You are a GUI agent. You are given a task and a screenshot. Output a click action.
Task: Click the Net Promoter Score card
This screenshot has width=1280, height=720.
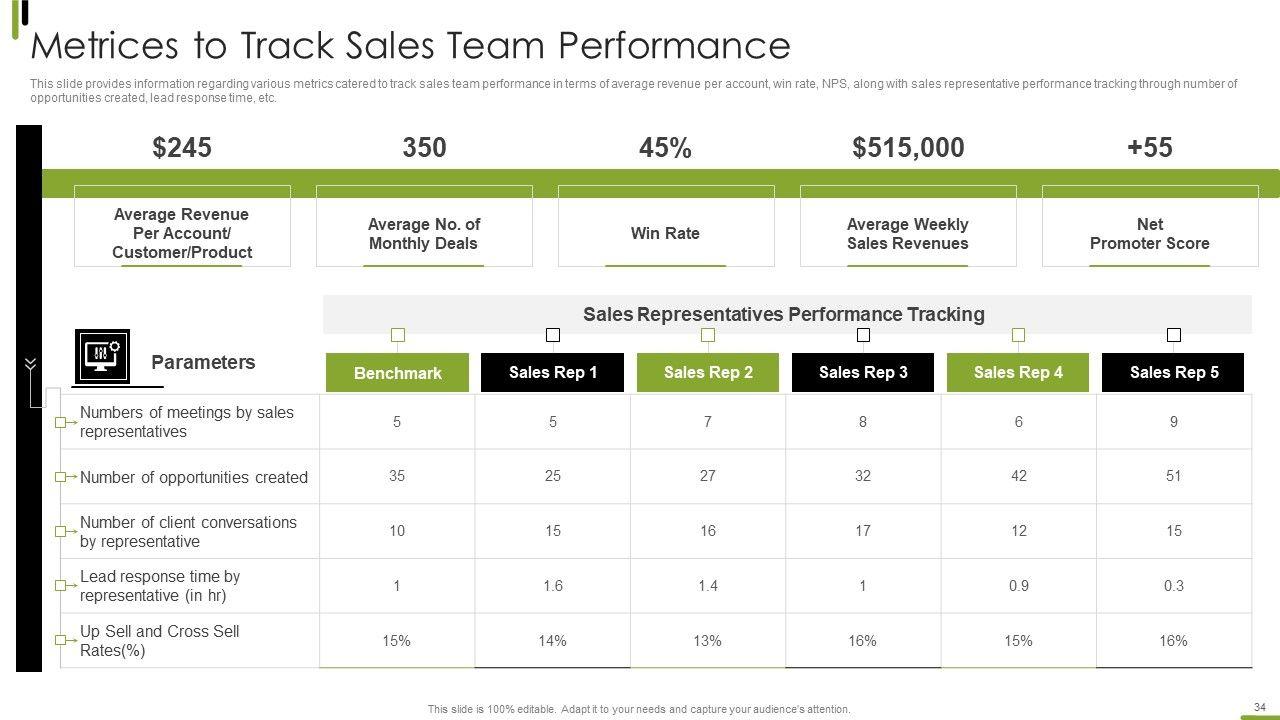pos(1149,233)
